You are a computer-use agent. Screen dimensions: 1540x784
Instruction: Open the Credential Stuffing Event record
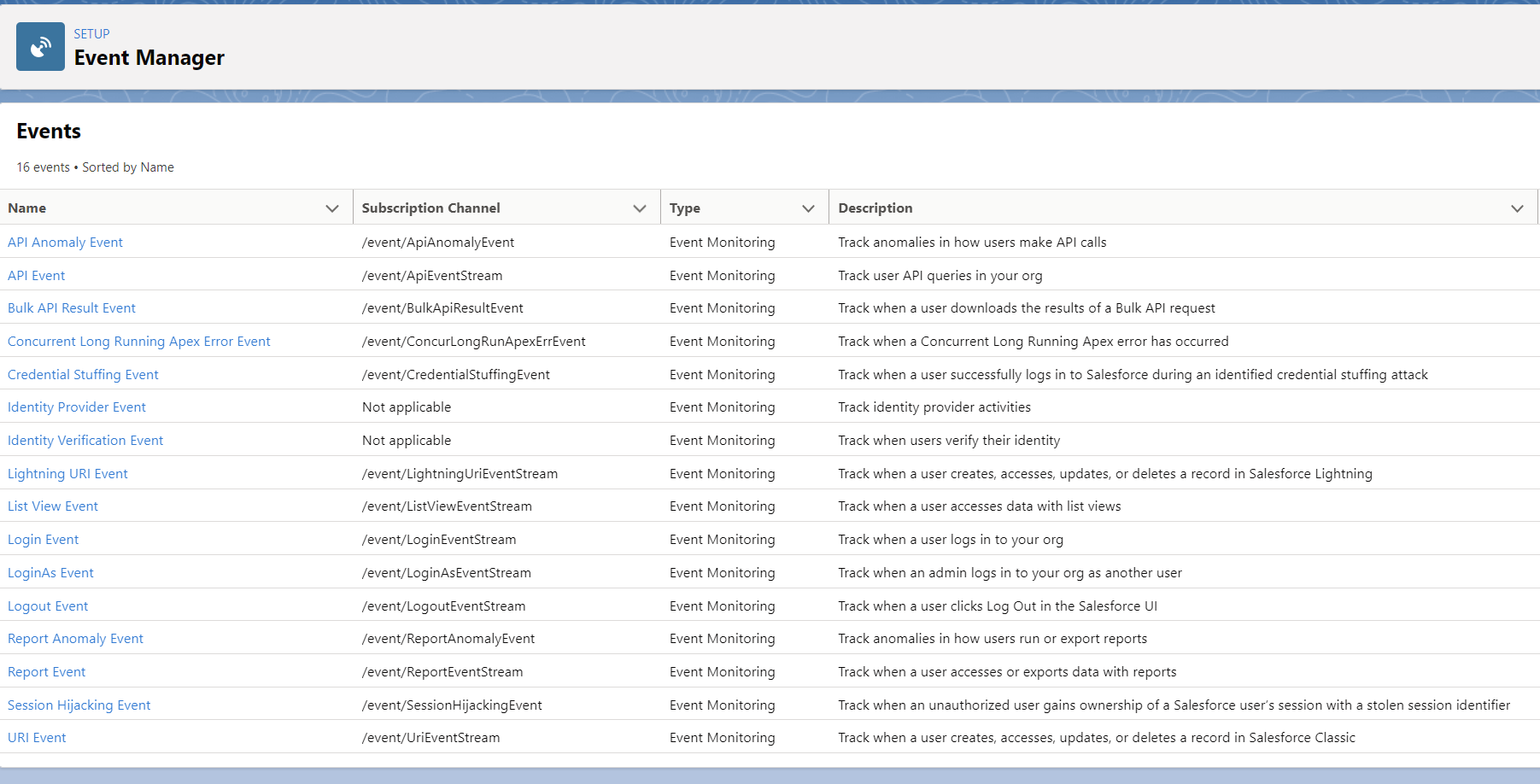pos(82,374)
